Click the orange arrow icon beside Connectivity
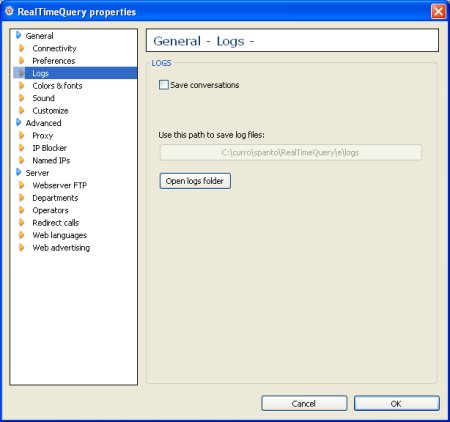The width and height of the screenshot is (450, 422). point(22,48)
